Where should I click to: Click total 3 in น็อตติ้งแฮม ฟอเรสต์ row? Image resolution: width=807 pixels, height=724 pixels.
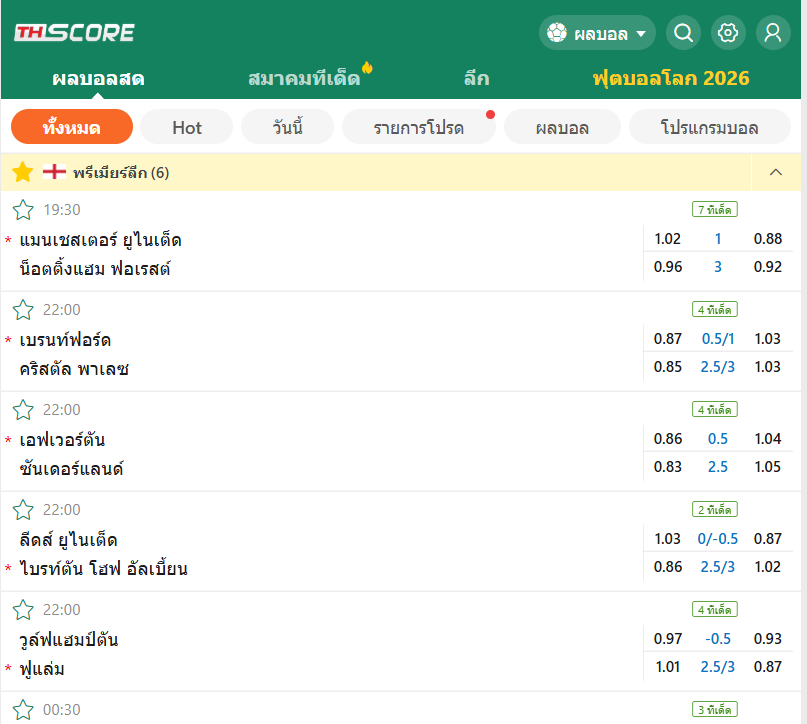point(717,267)
